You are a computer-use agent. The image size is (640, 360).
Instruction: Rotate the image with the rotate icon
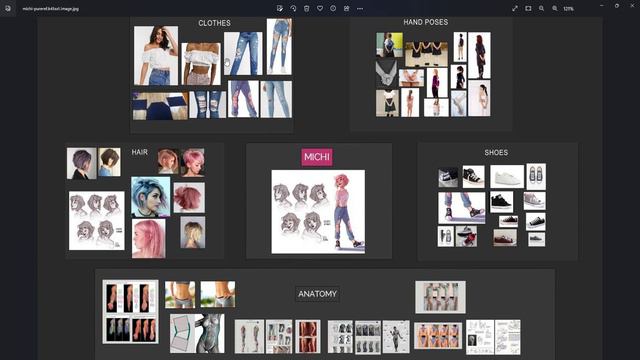pos(293,8)
